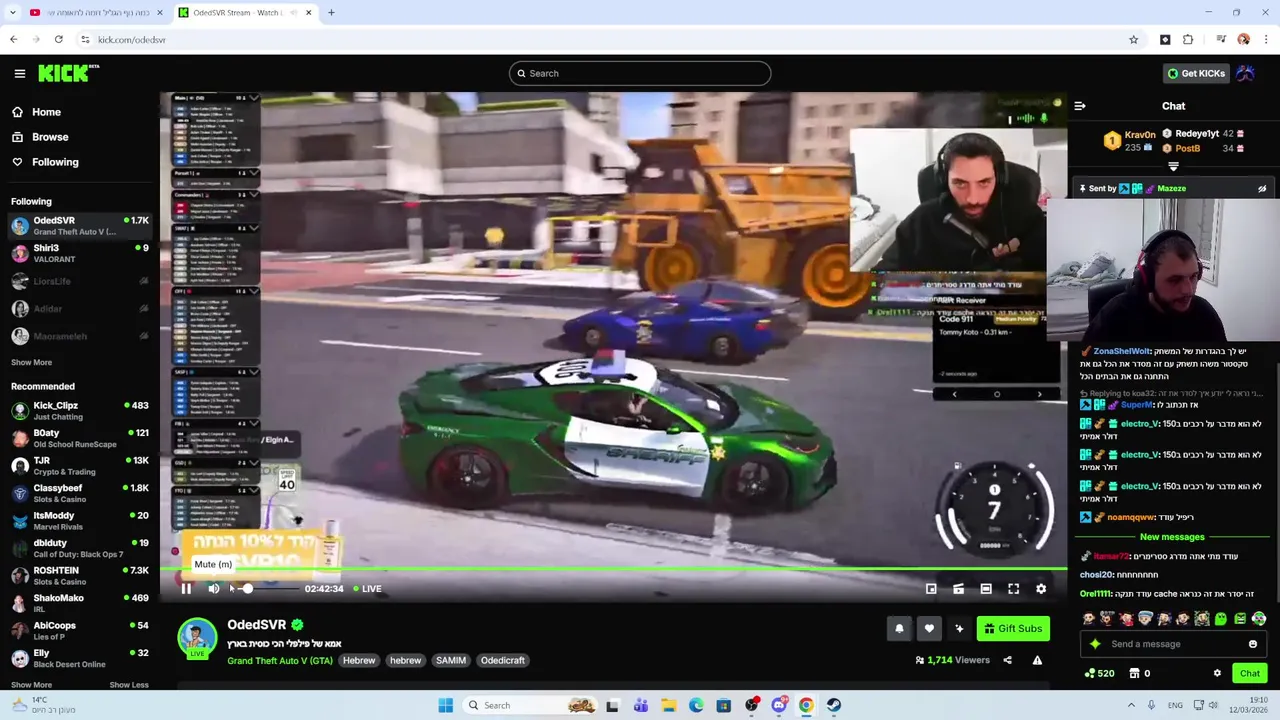Click the Kick search box
This screenshot has width=1280, height=720.
point(640,73)
